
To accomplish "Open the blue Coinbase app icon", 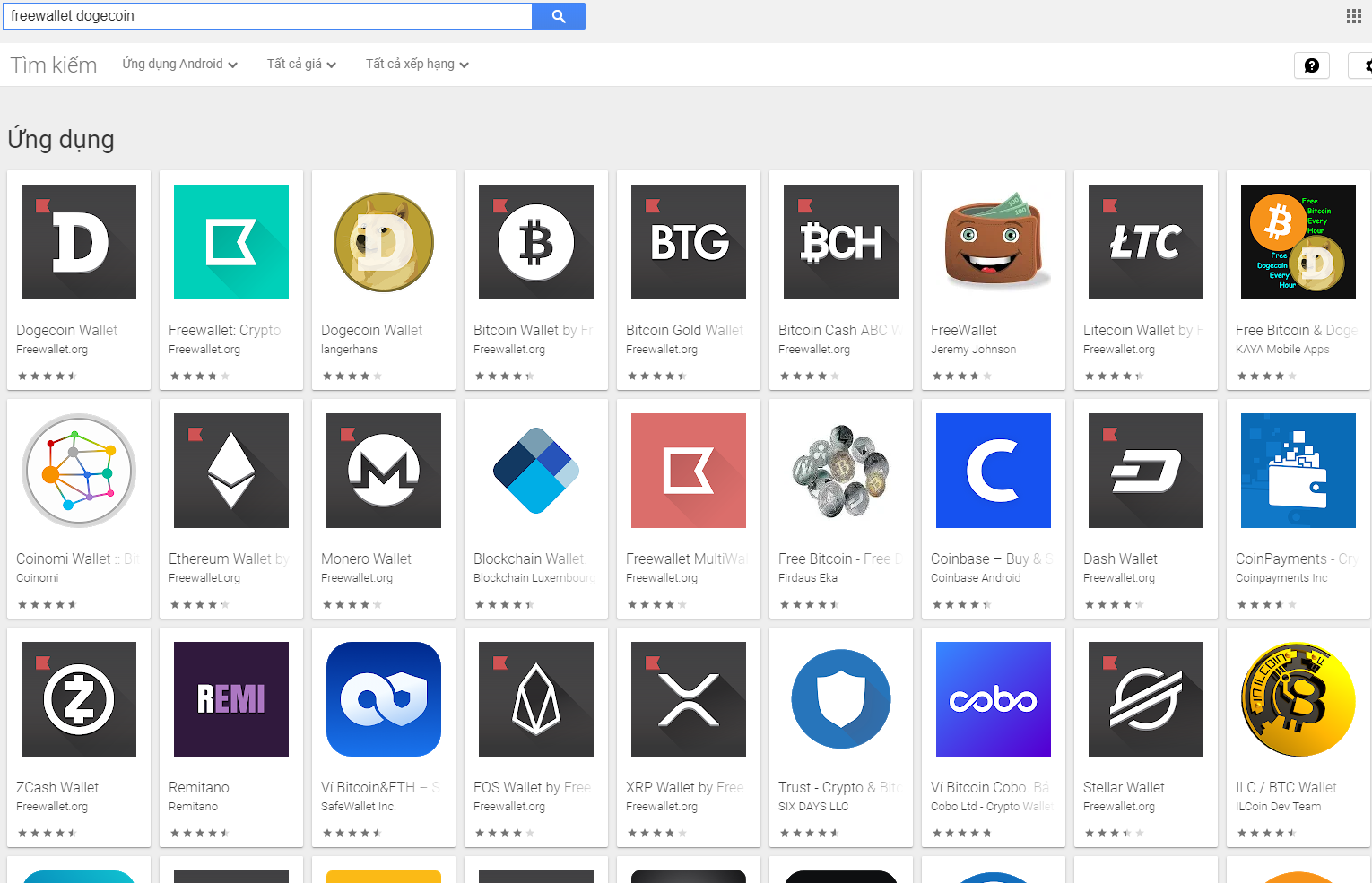I will (994, 471).
